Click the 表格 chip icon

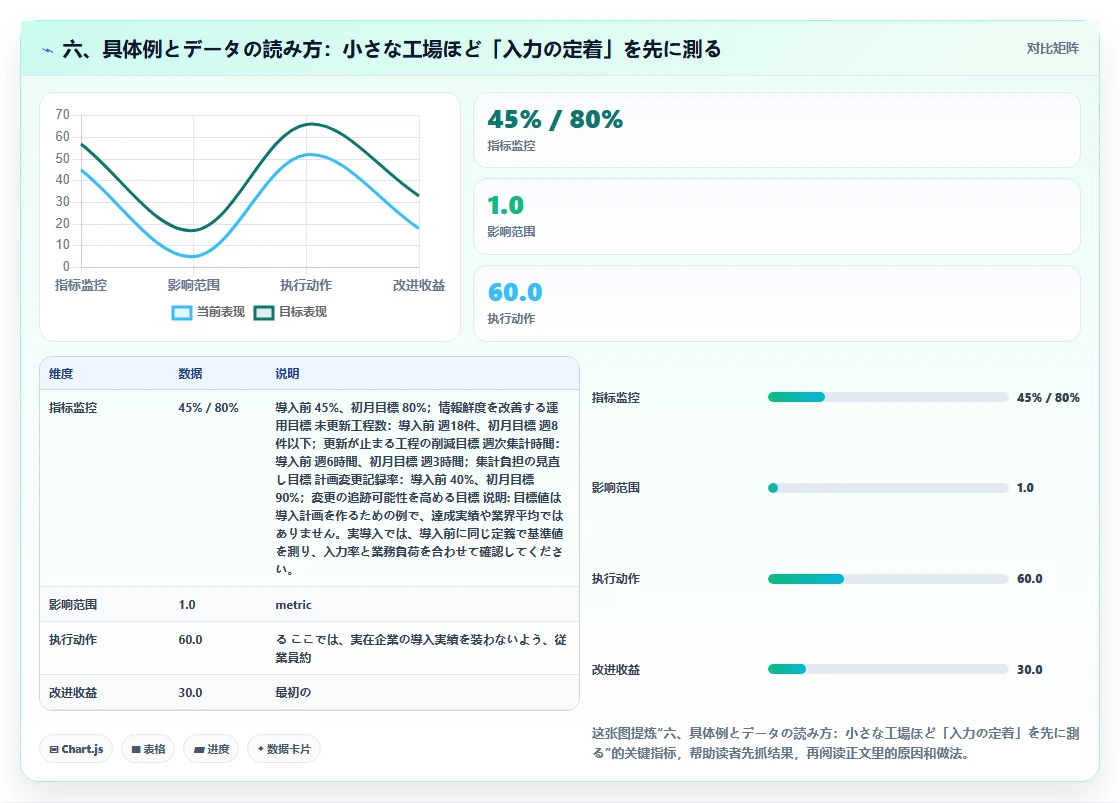[136, 749]
